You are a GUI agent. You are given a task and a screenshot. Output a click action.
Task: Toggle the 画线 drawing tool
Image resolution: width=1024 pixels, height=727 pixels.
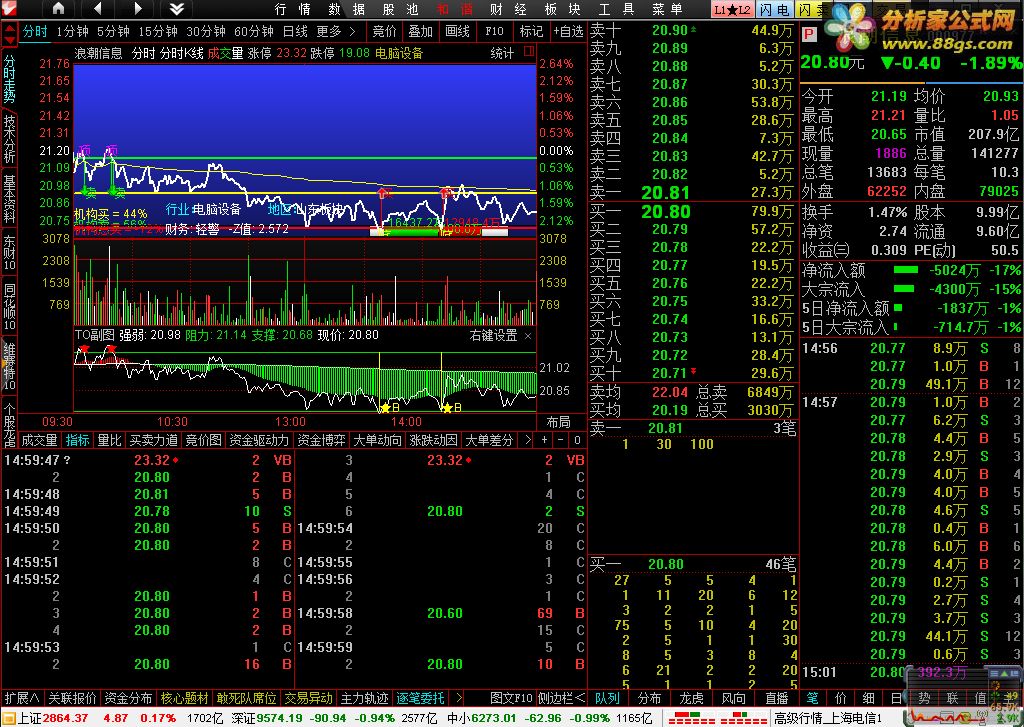click(x=457, y=31)
